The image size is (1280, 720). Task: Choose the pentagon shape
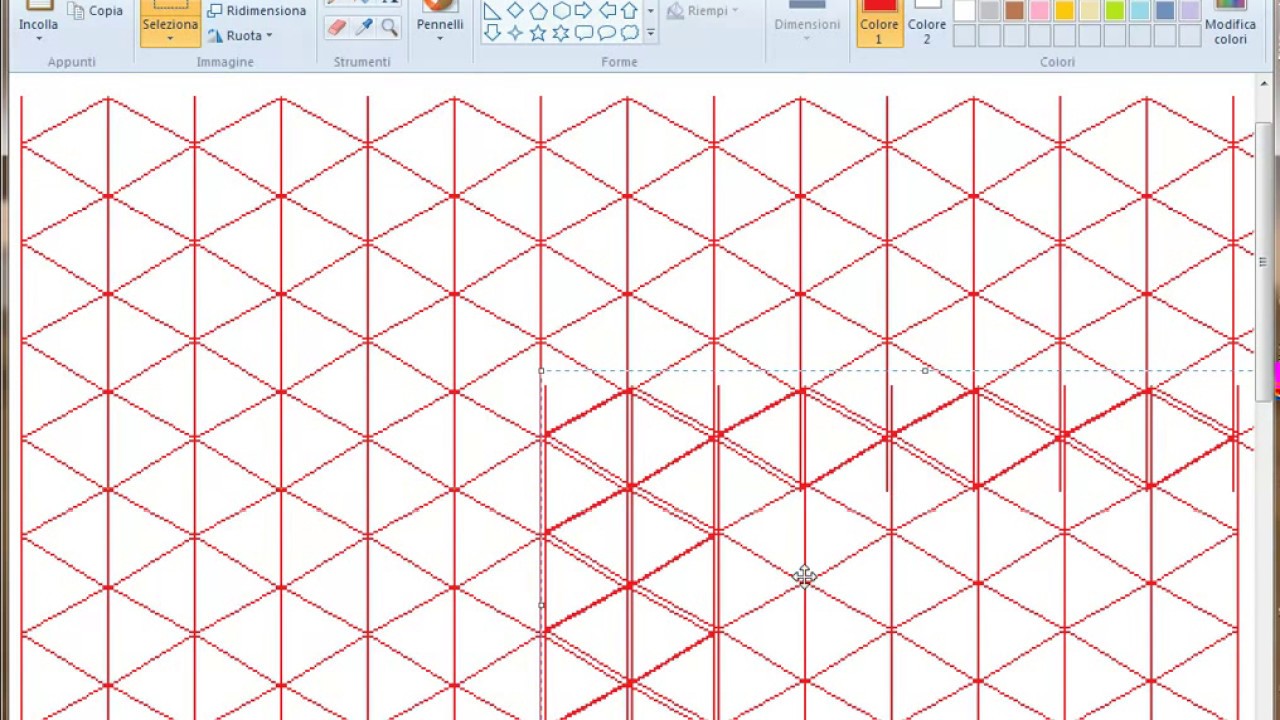538,11
